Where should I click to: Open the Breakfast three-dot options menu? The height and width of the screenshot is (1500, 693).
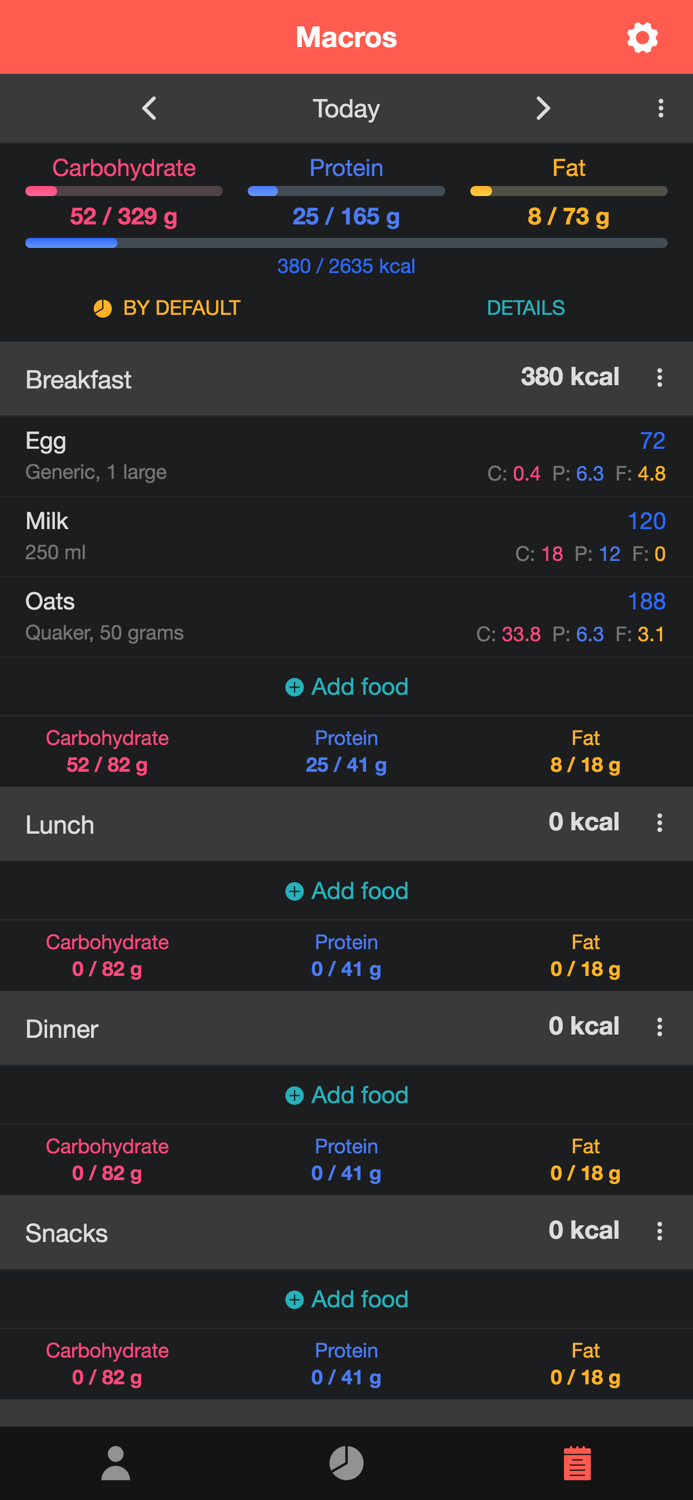pos(660,378)
